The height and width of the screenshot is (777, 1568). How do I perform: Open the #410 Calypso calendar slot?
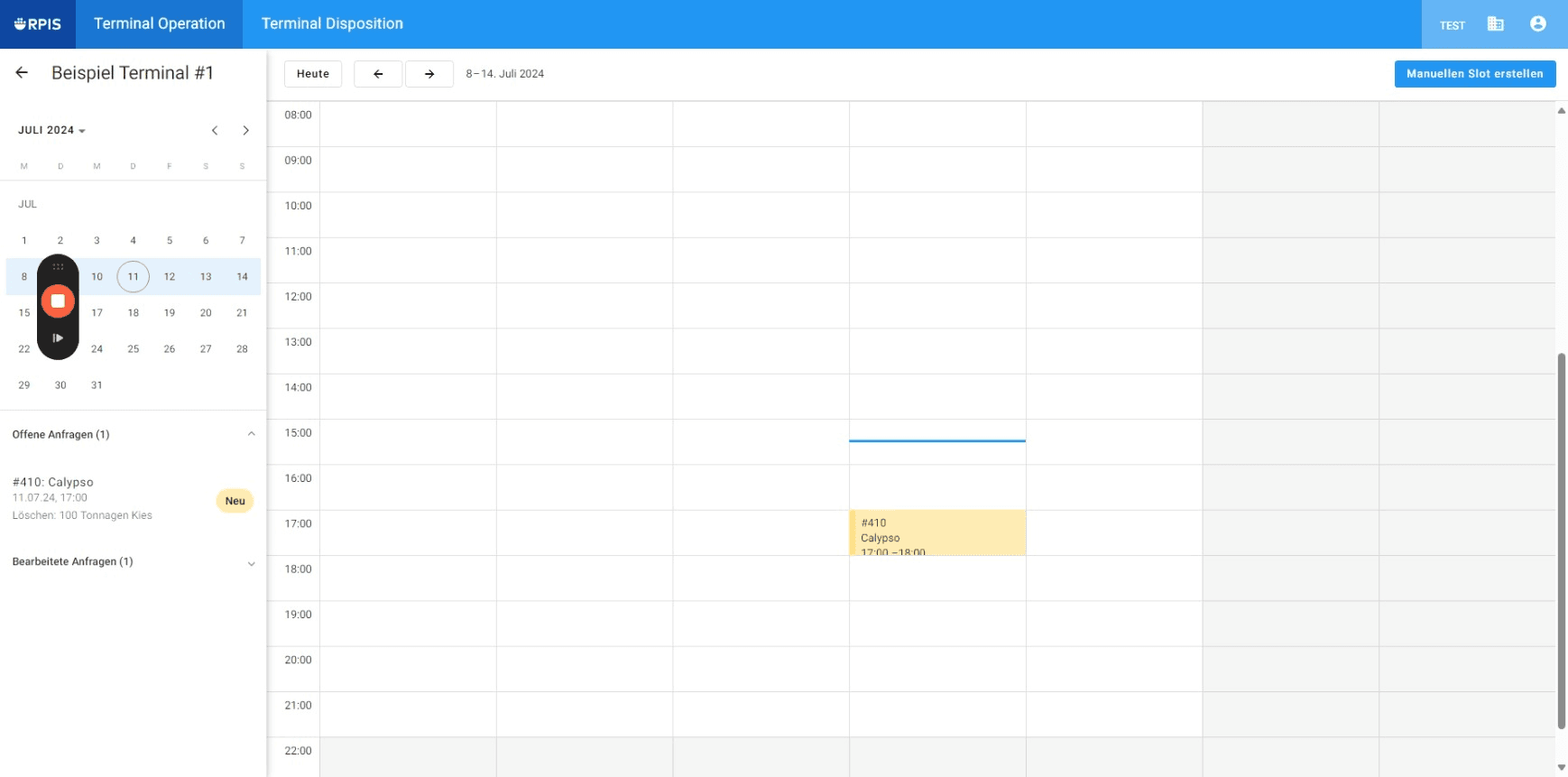pos(937,532)
